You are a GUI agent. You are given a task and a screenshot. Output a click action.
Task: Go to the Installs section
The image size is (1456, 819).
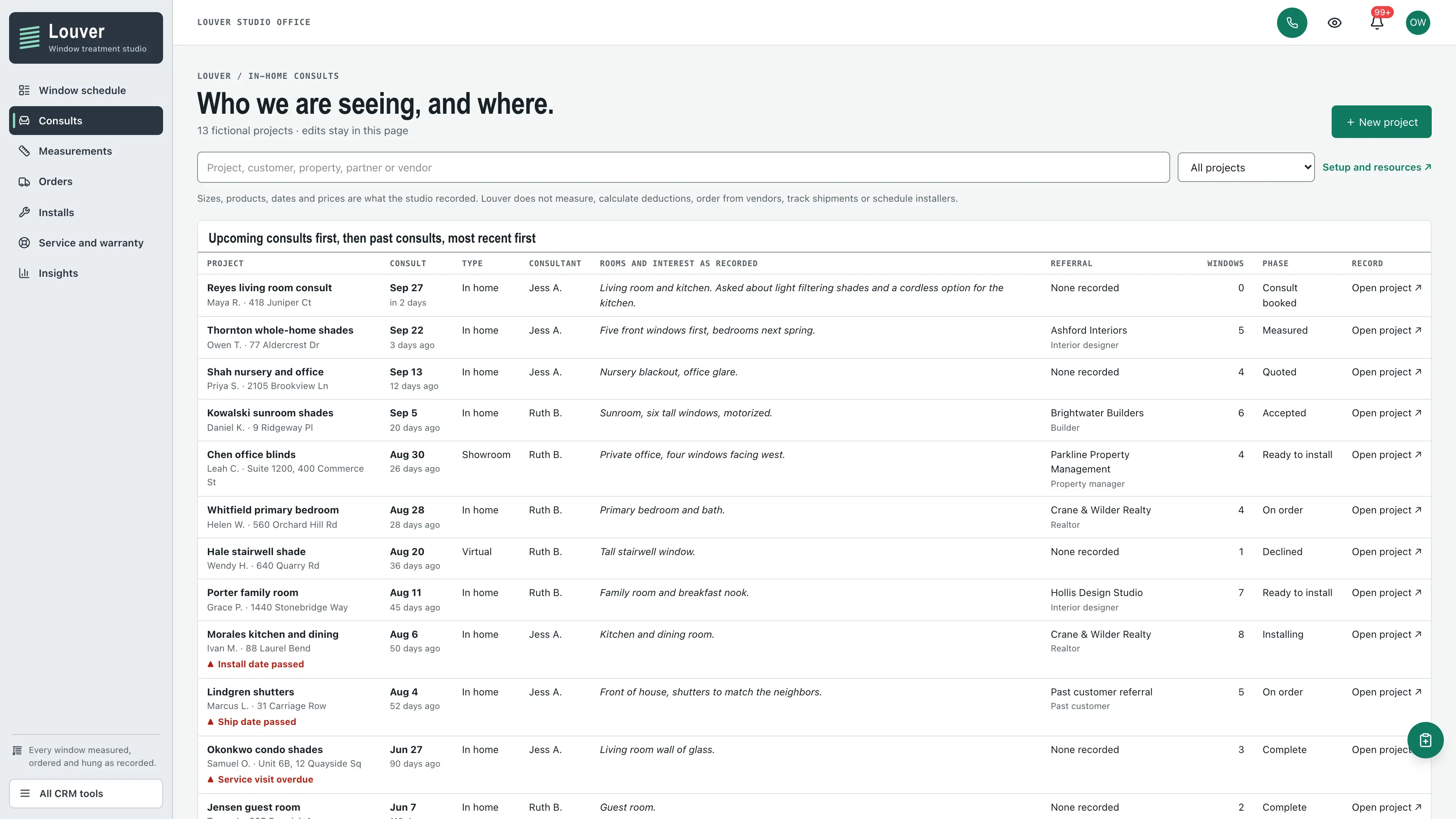86,212
